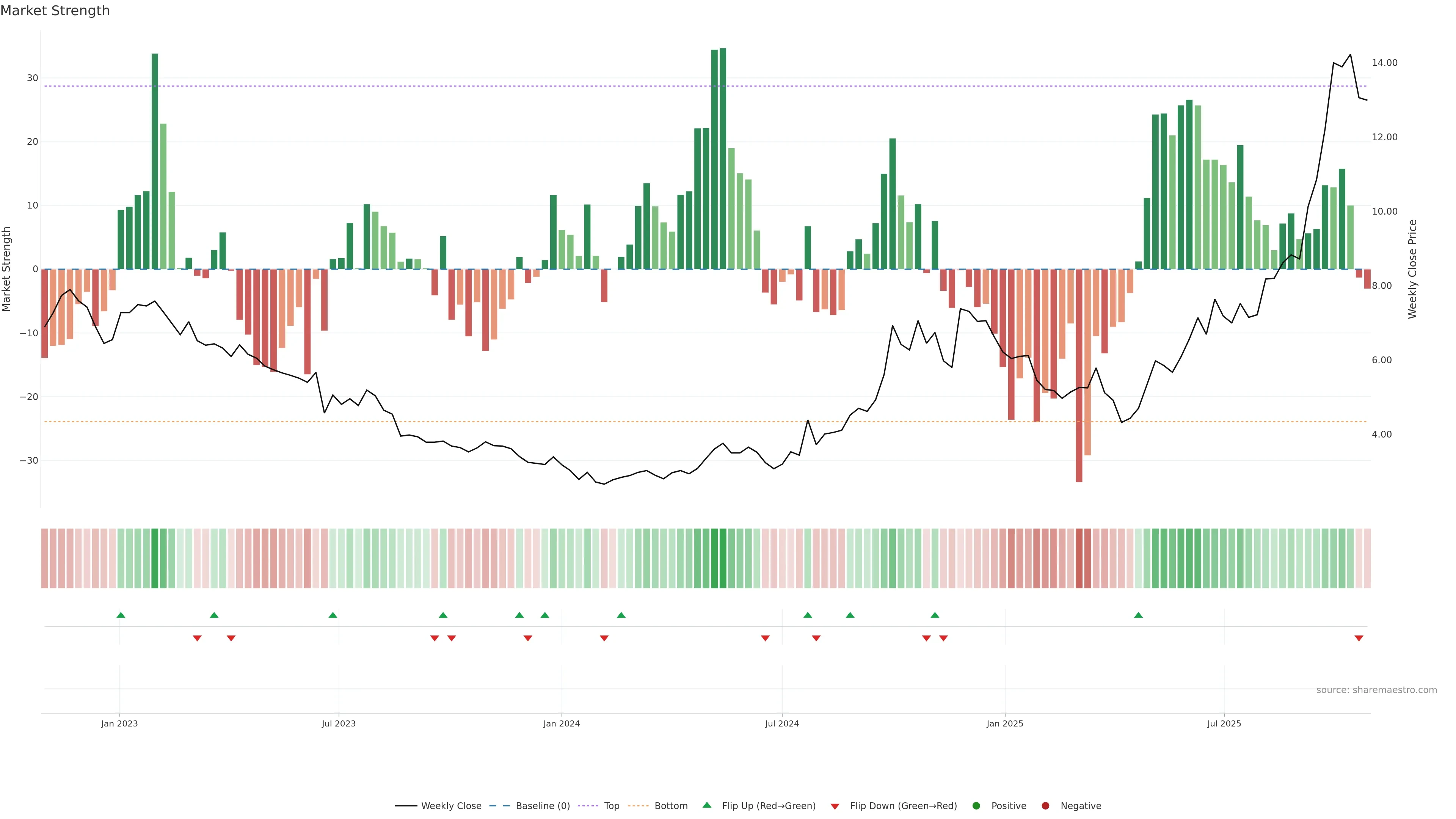Click the Jan 2023 x-axis label

pyautogui.click(x=119, y=723)
